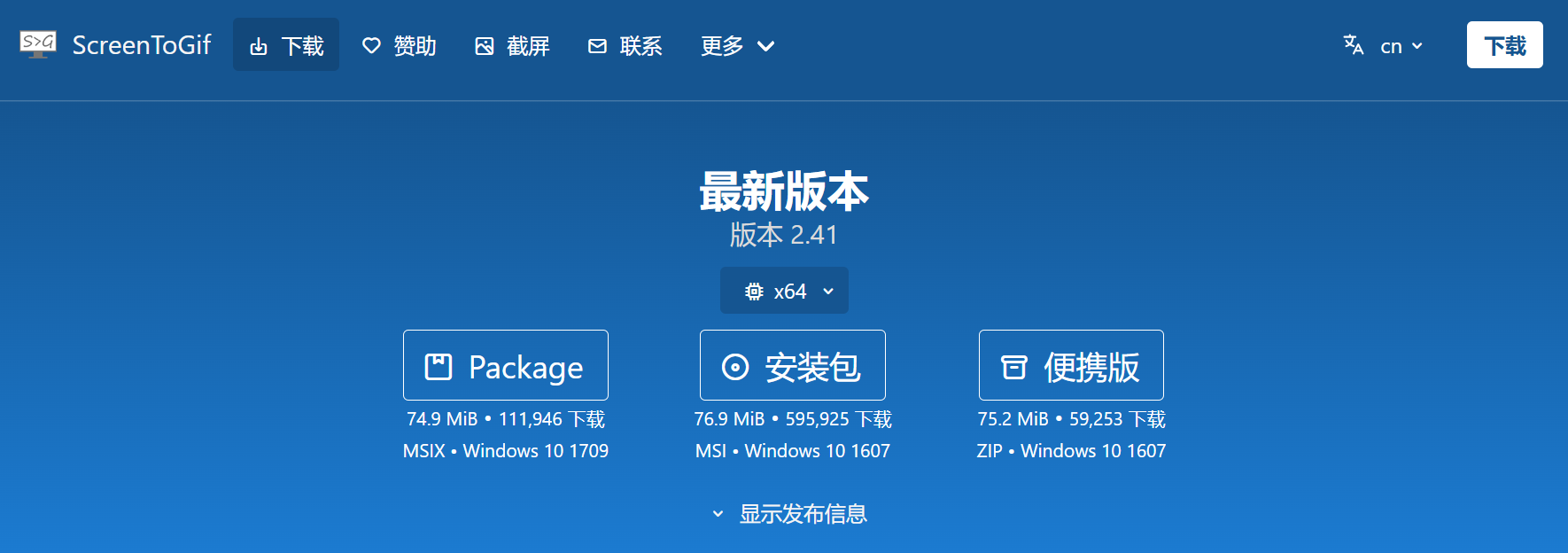Click the chevron next to cn
1568x553 pixels.
tap(1417, 46)
